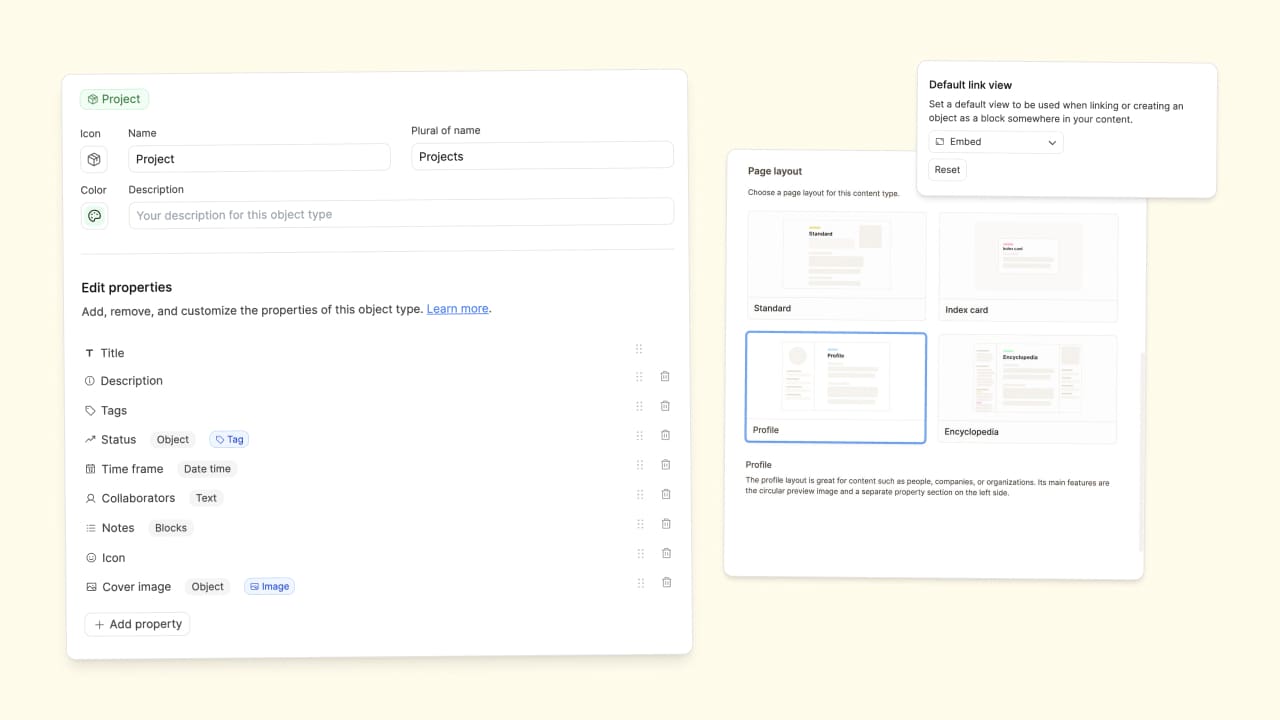Click the Add property button
The width and height of the screenshot is (1280, 720).
click(137, 624)
